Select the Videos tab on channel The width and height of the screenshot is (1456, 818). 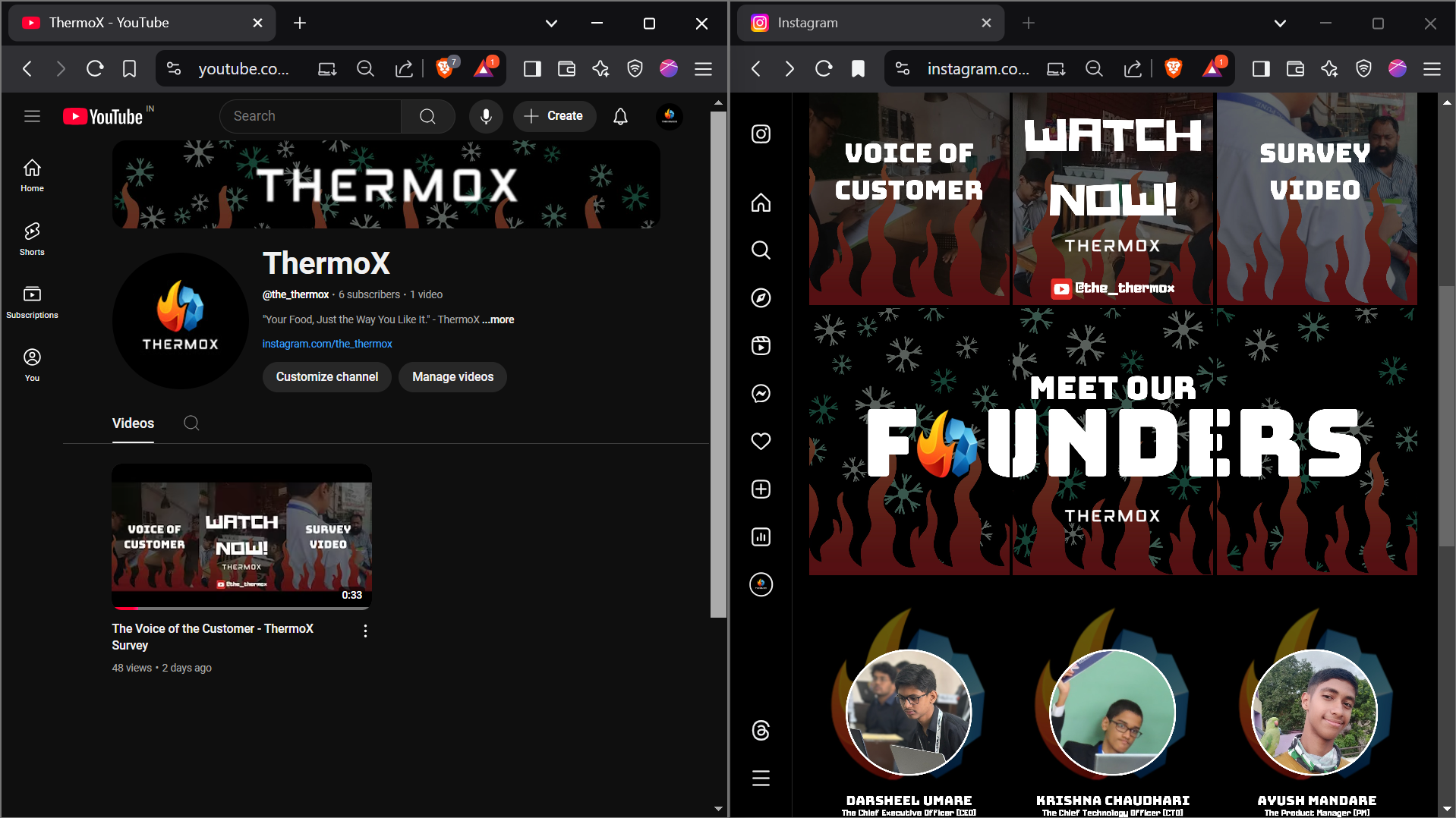pos(133,423)
